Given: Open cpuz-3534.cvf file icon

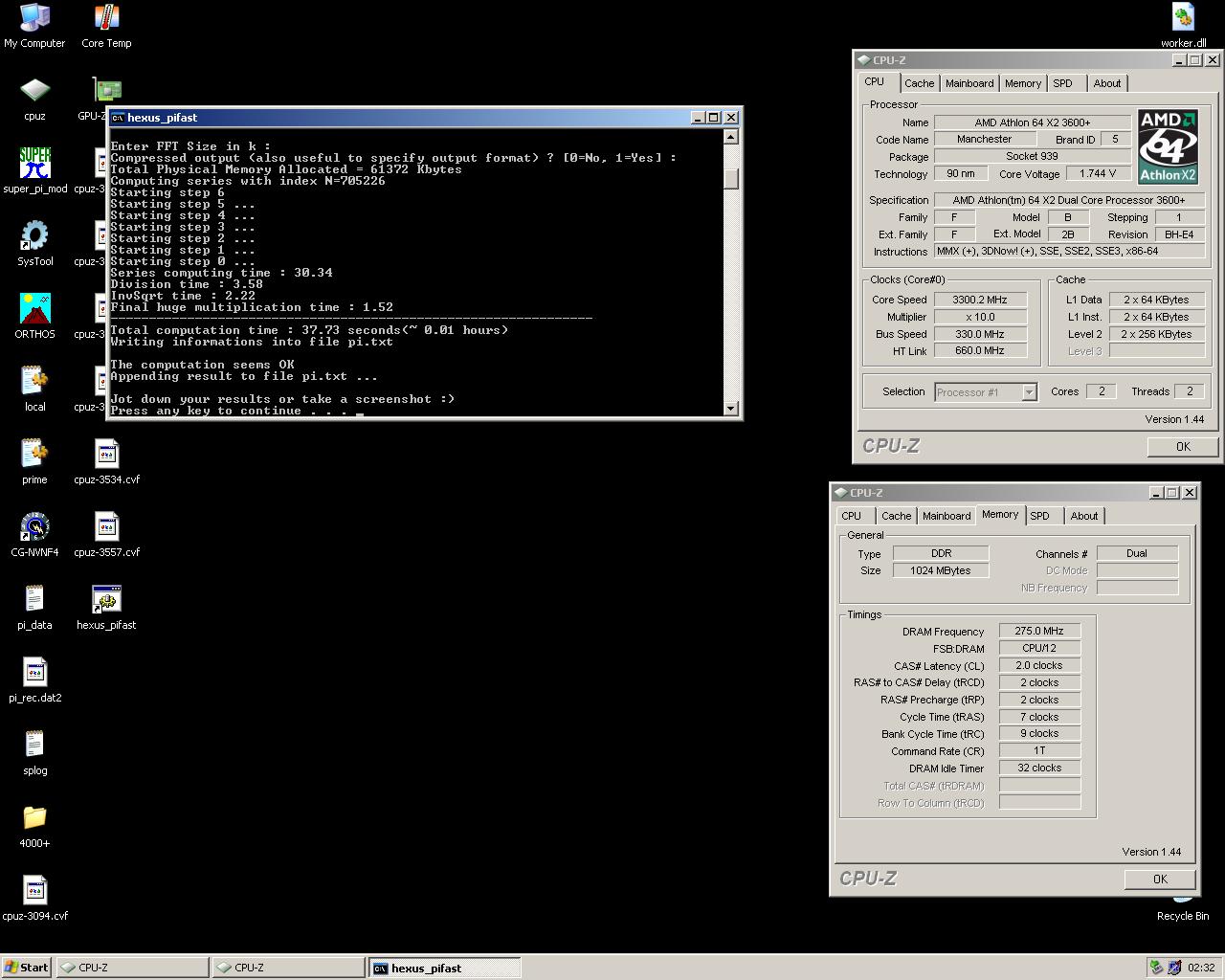Looking at the screenshot, I should [106, 461].
